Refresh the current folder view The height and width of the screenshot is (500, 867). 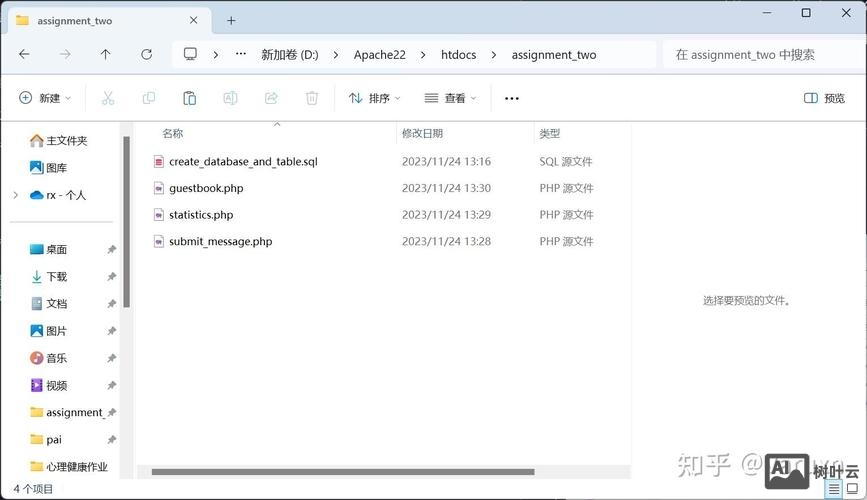pos(147,54)
